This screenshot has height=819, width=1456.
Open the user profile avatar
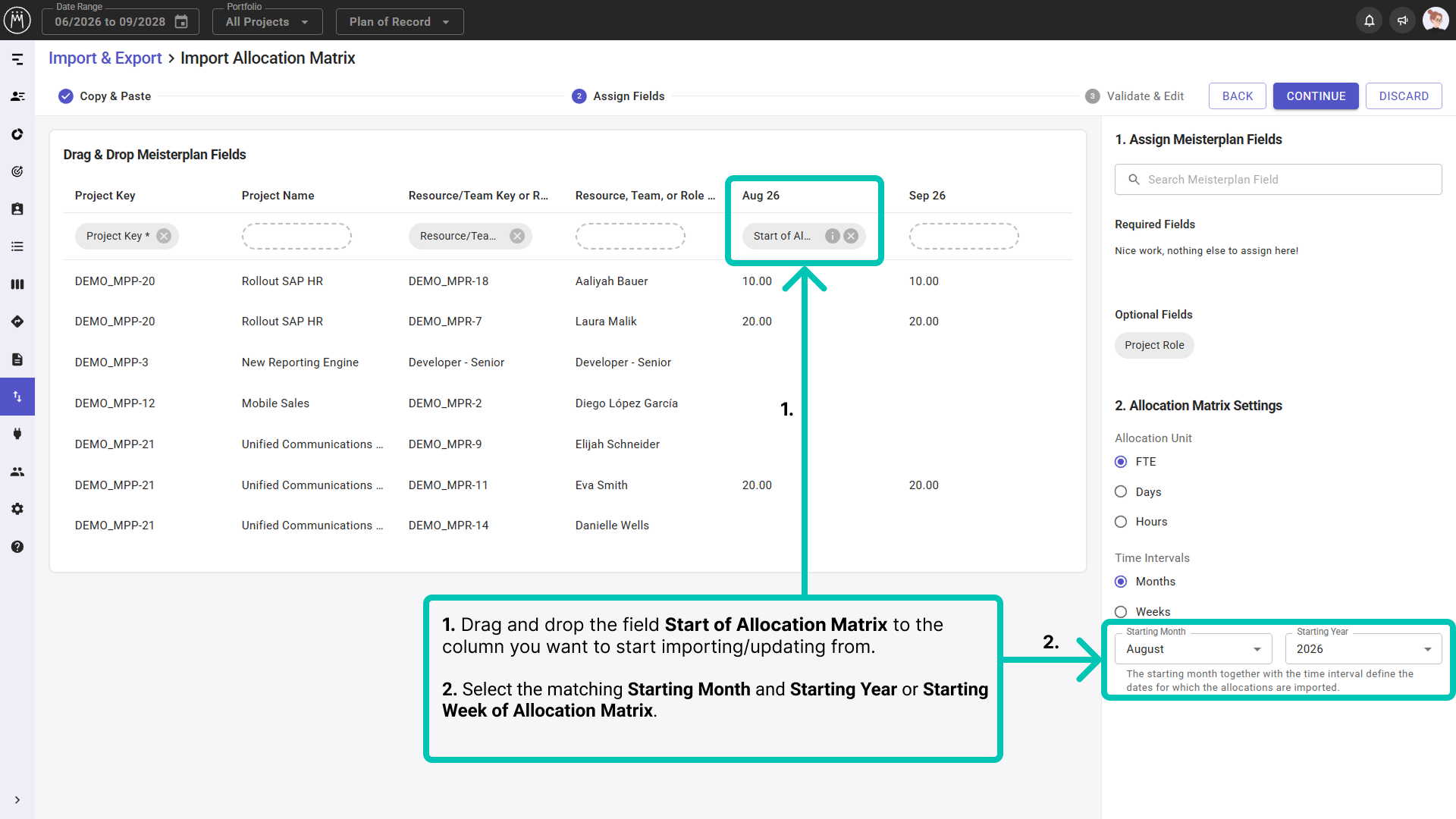point(1435,20)
